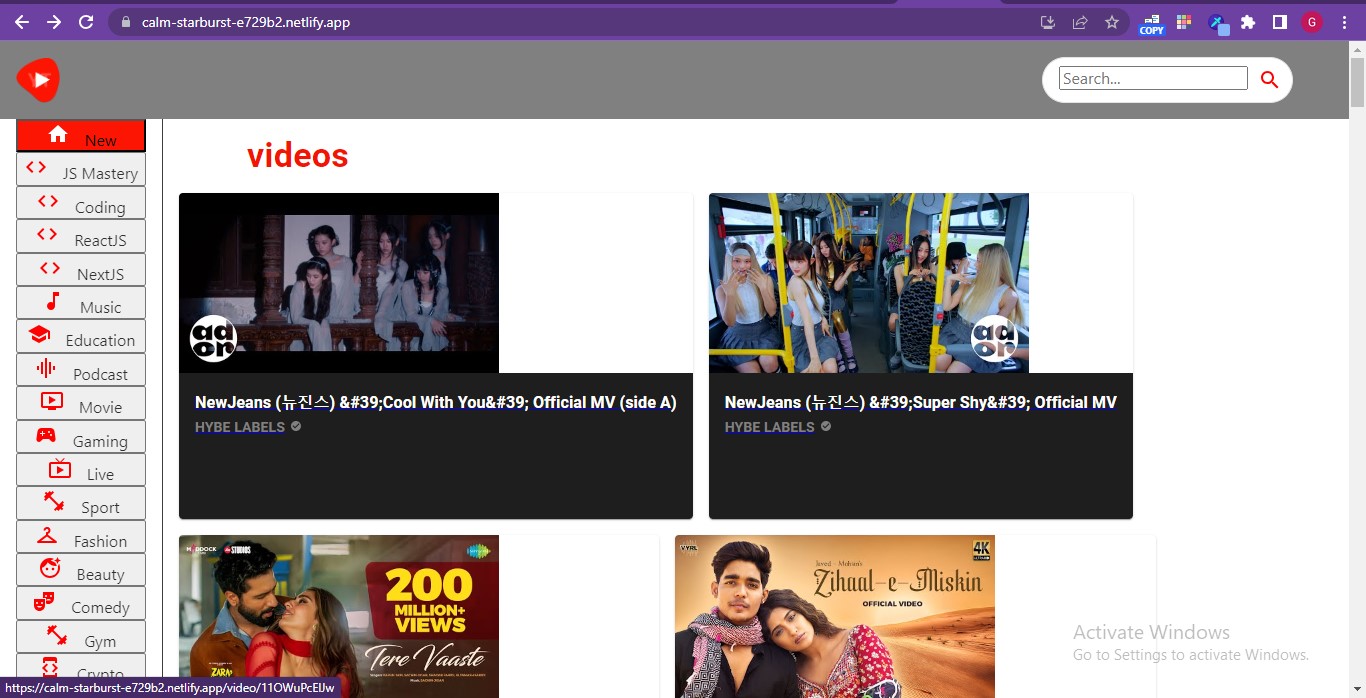Viewport: 1366px width, 698px height.
Task: Open the Super Shy bus video thumbnail
Action: 868,282
